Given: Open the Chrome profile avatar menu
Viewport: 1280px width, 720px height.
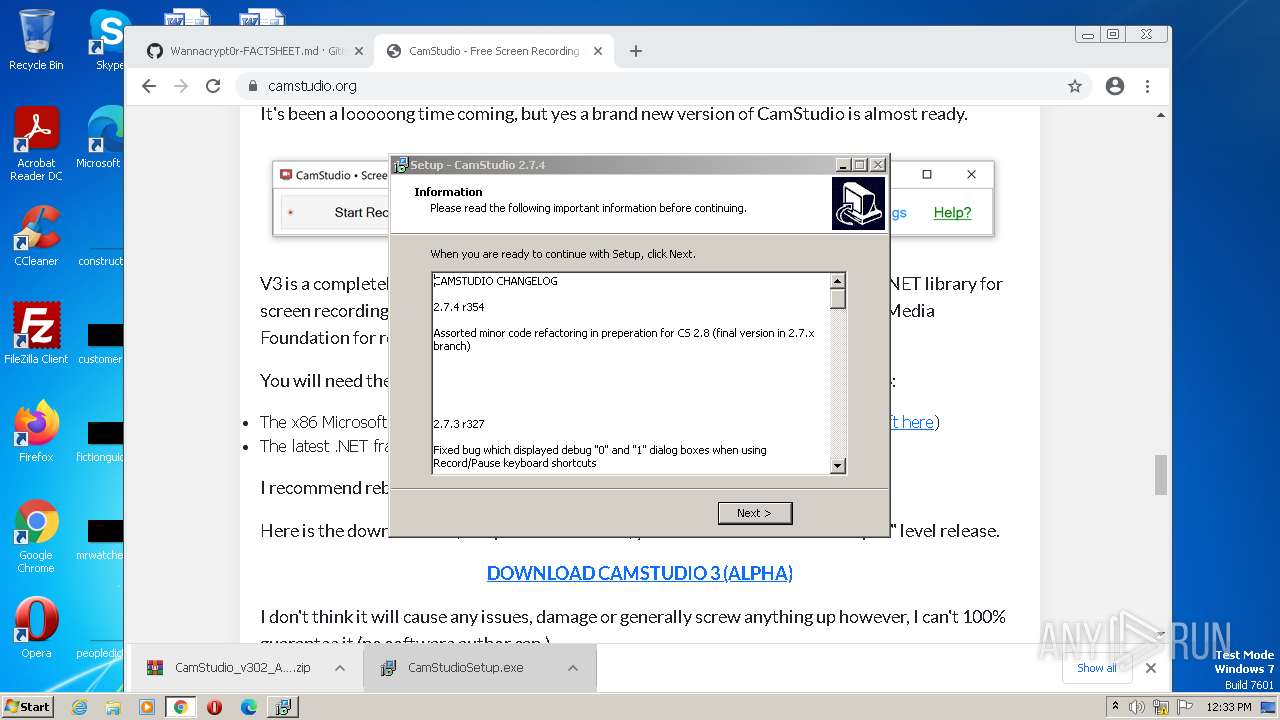Looking at the screenshot, I should point(1115,86).
